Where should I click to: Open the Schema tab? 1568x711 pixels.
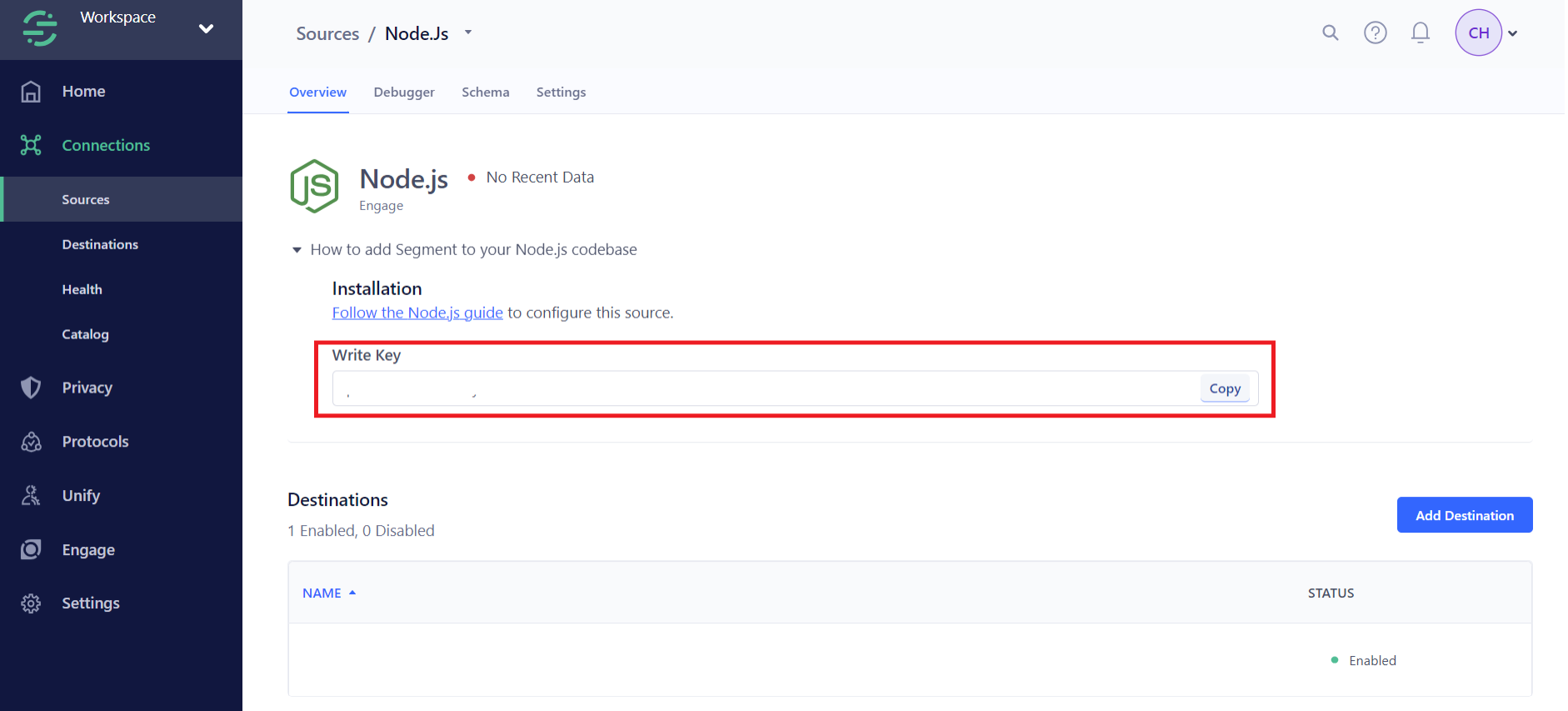[x=486, y=93]
